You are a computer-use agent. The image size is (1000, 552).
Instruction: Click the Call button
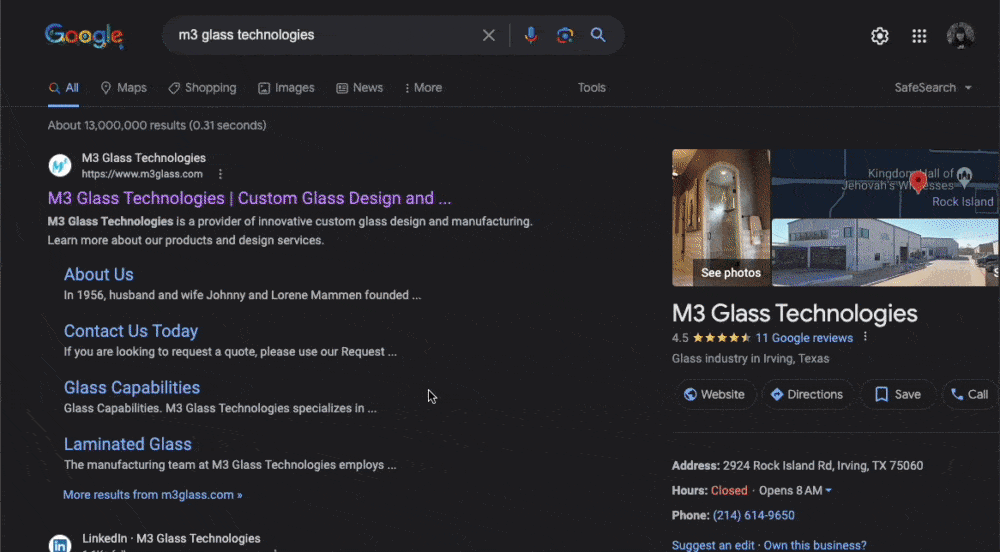970,395
